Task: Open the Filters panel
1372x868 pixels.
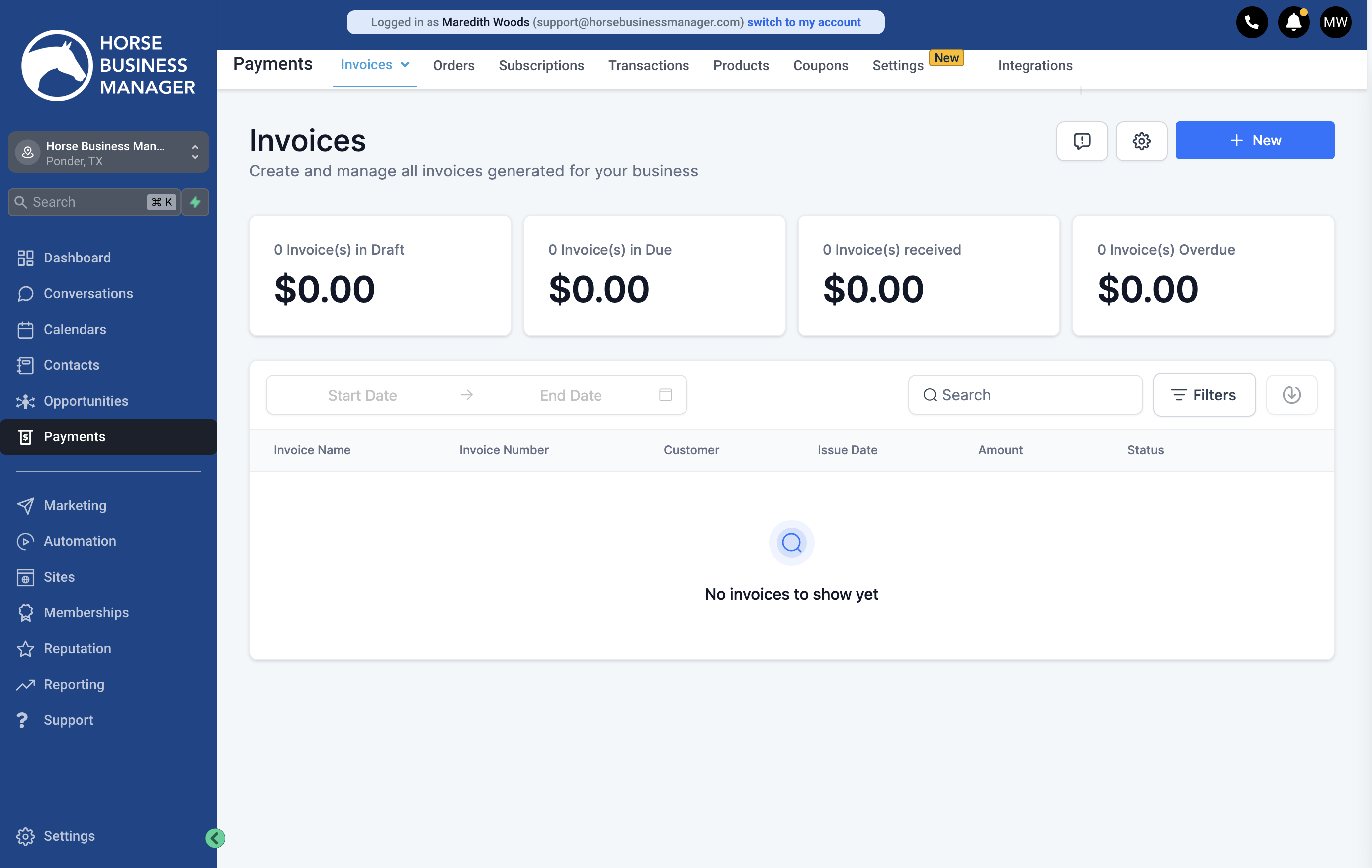Action: click(x=1204, y=395)
